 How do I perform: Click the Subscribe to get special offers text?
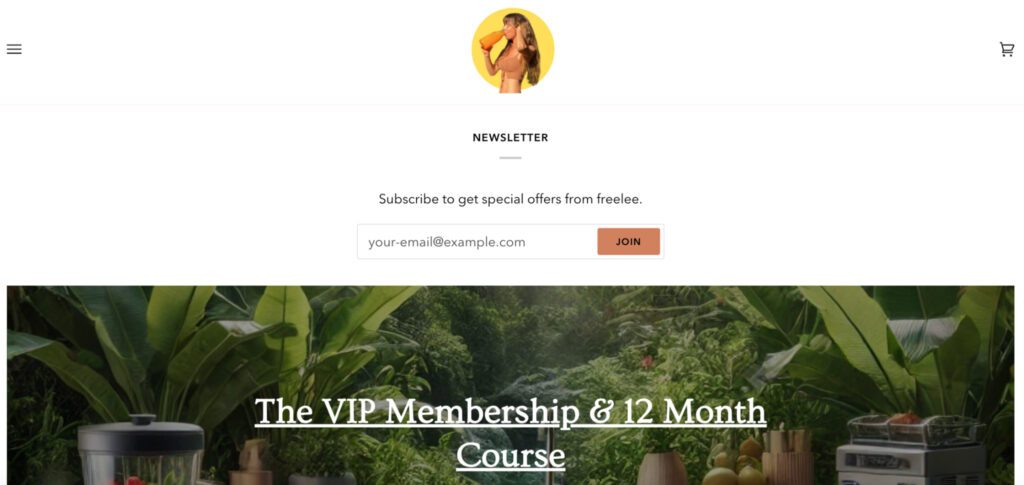510,199
